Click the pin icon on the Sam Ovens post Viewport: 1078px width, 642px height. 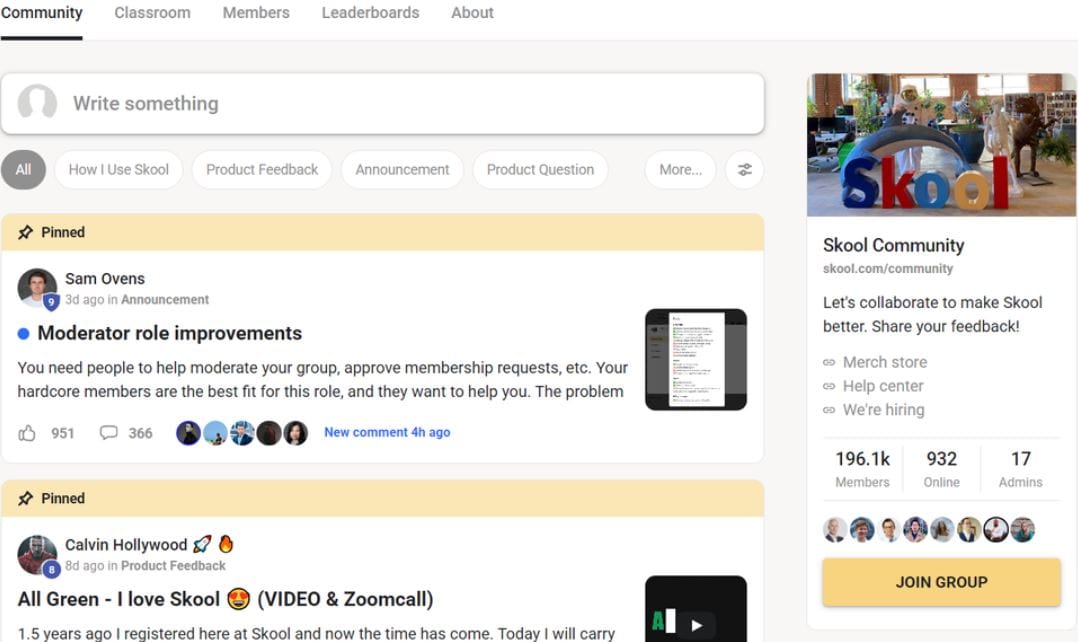click(25, 232)
